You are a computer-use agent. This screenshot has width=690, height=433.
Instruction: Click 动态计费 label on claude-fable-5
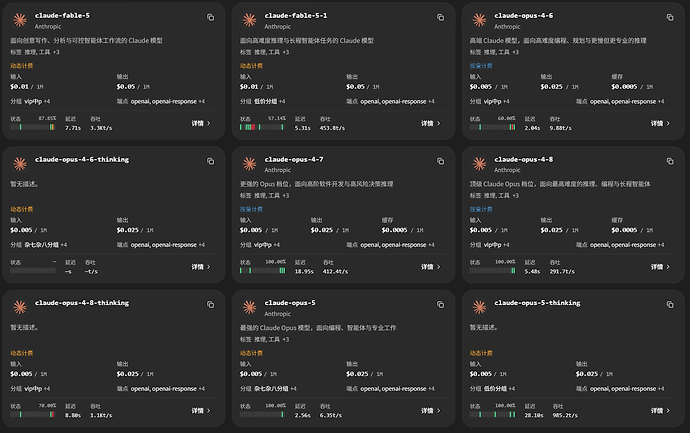(x=22, y=66)
